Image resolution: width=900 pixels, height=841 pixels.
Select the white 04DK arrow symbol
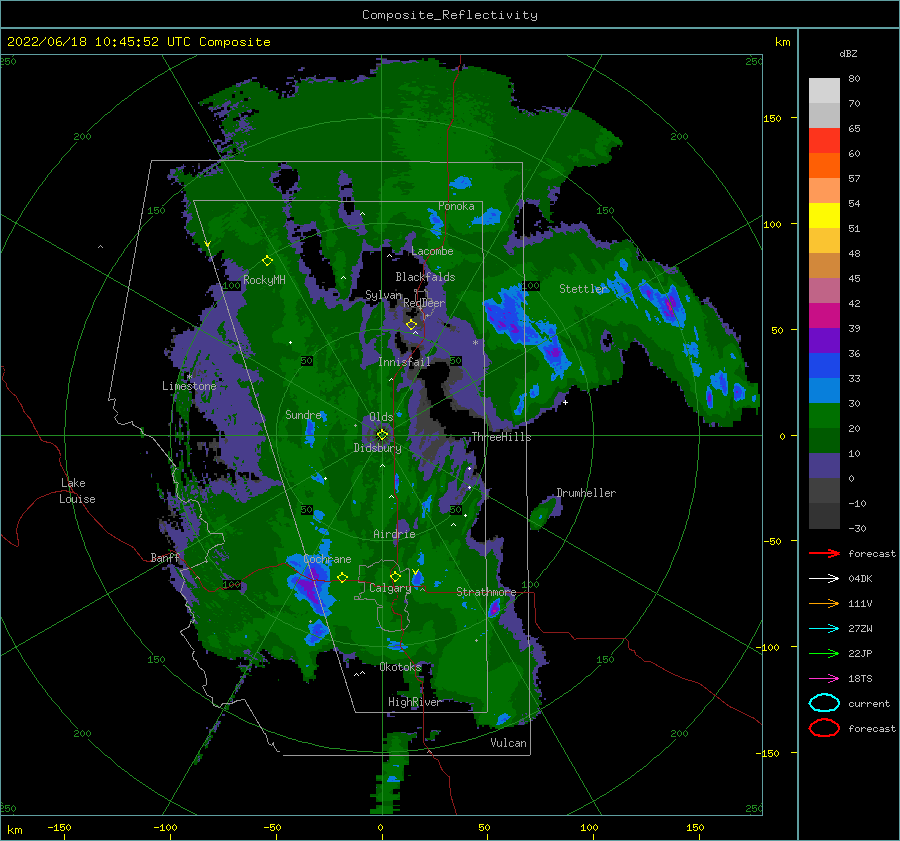click(x=824, y=579)
